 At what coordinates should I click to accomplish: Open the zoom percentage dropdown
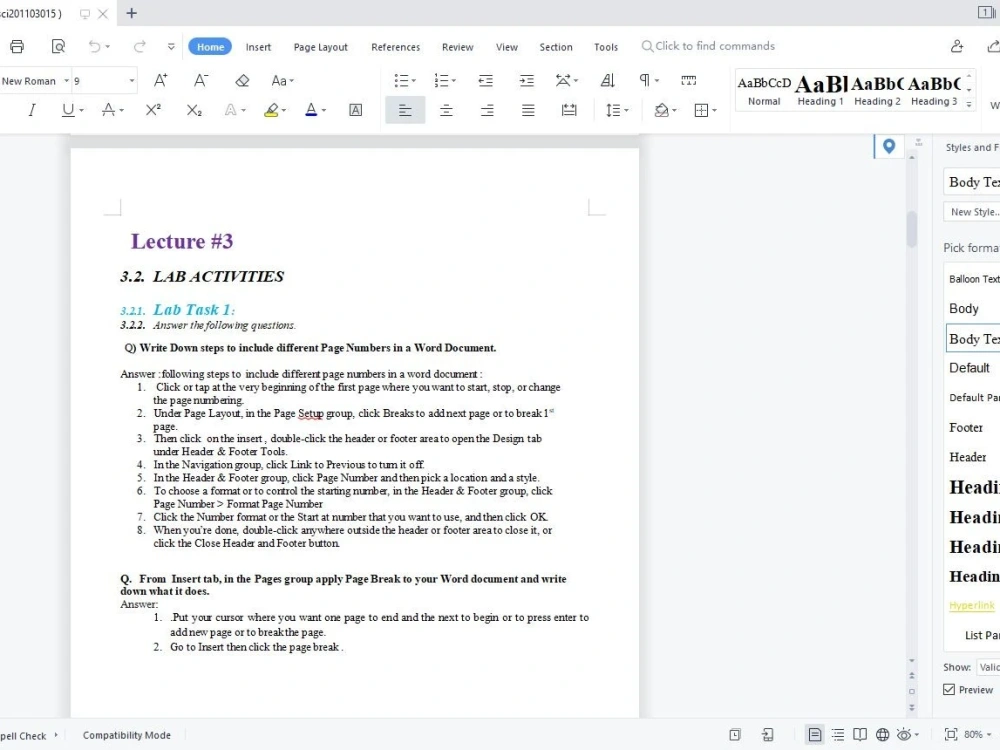point(989,735)
